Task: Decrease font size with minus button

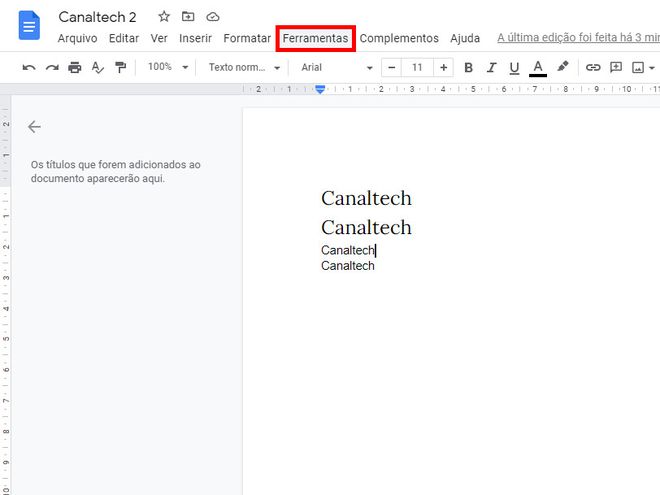Action: (391, 67)
